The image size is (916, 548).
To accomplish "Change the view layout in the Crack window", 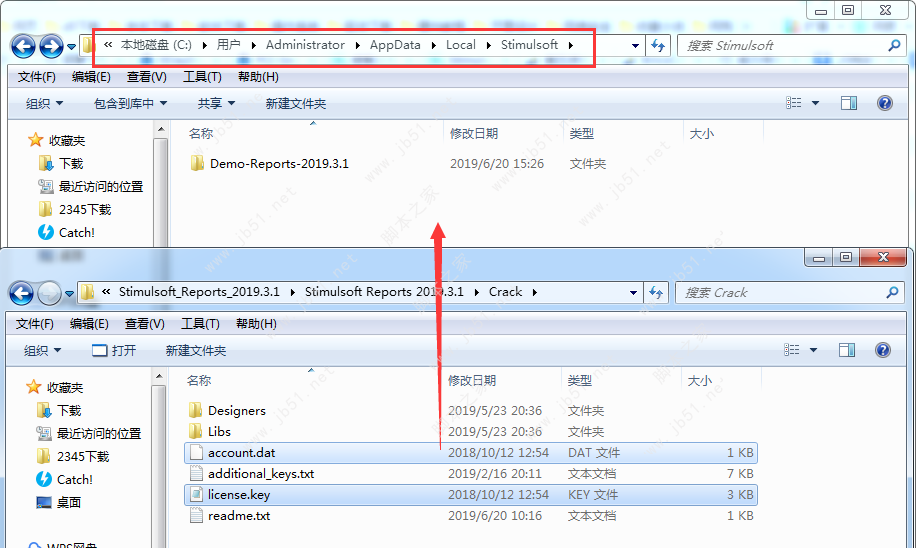I will coord(792,350).
